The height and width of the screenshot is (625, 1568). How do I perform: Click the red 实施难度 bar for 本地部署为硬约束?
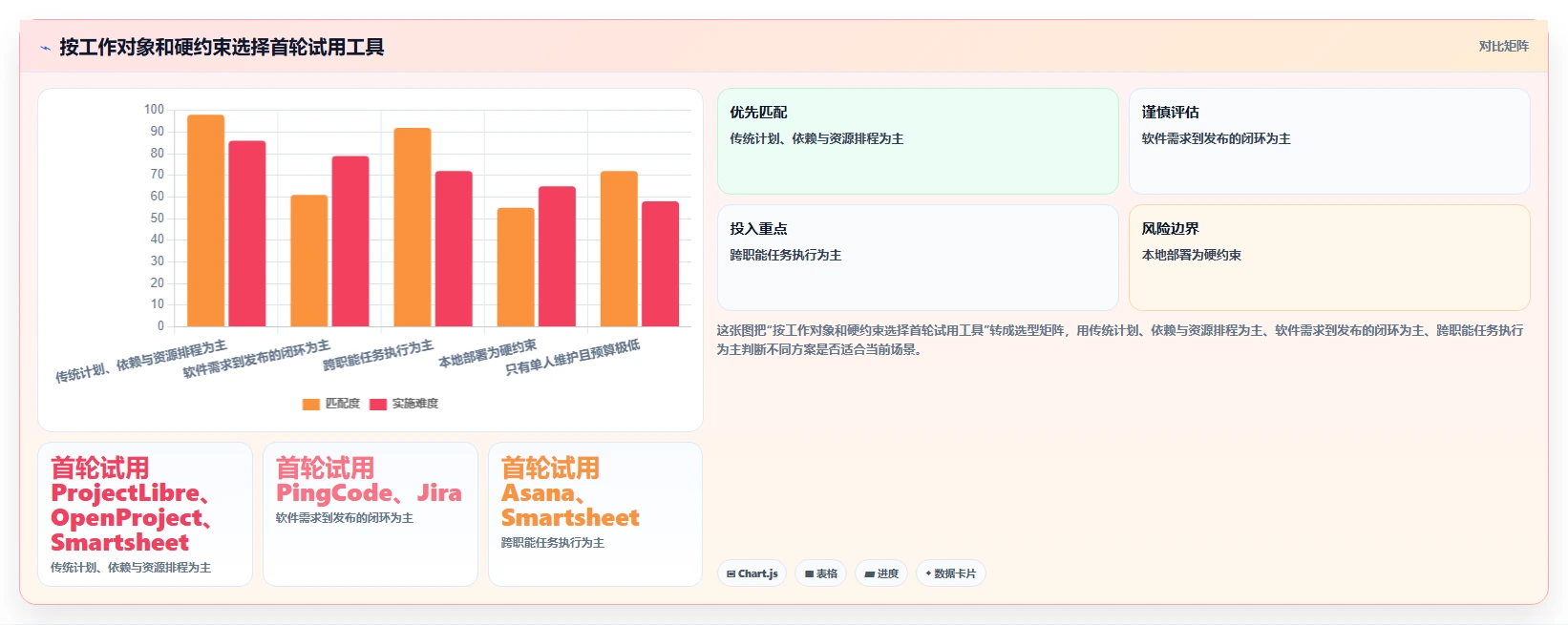[x=557, y=257]
